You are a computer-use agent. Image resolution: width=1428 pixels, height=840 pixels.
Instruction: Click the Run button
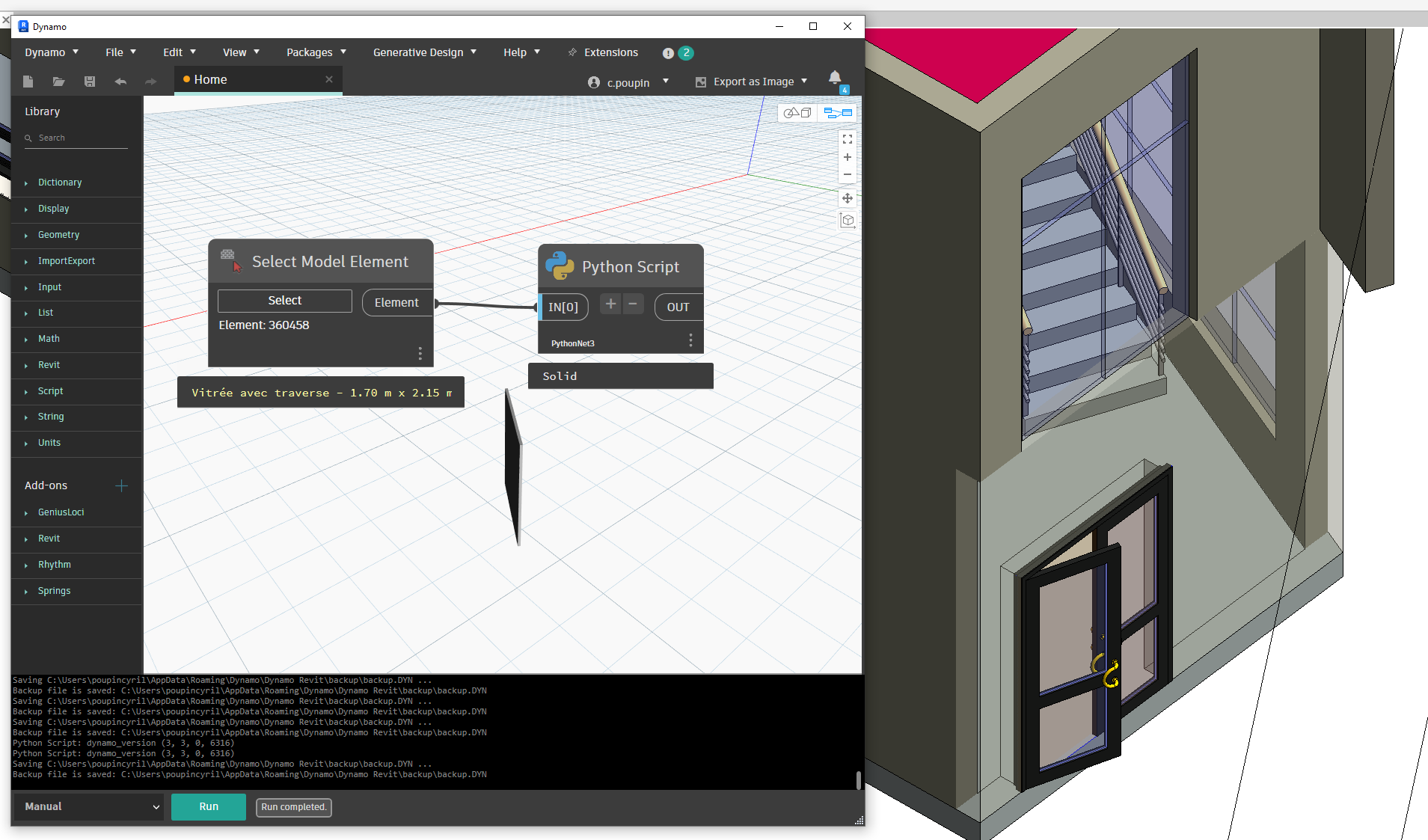[209, 807]
